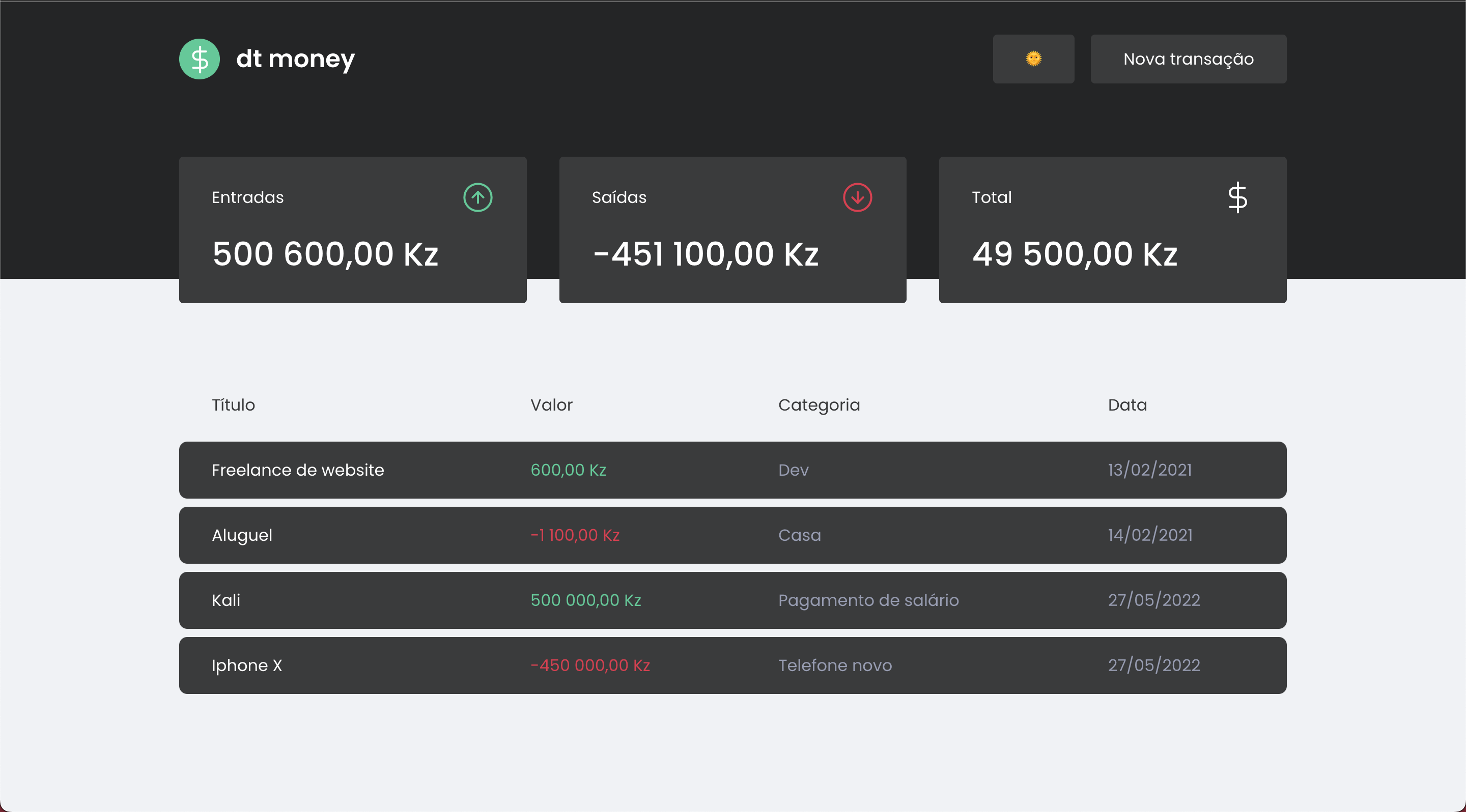Open the Nova transação dialog

(x=1188, y=59)
